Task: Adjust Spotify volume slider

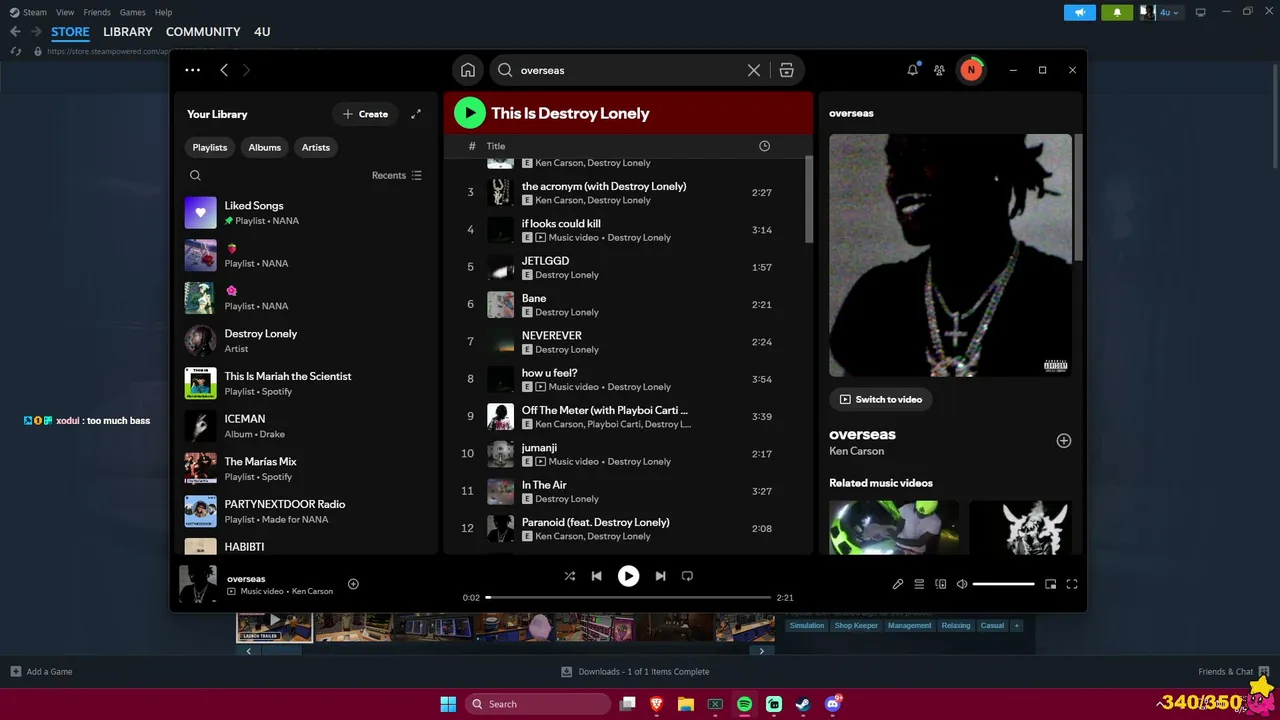Action: (x=1003, y=584)
